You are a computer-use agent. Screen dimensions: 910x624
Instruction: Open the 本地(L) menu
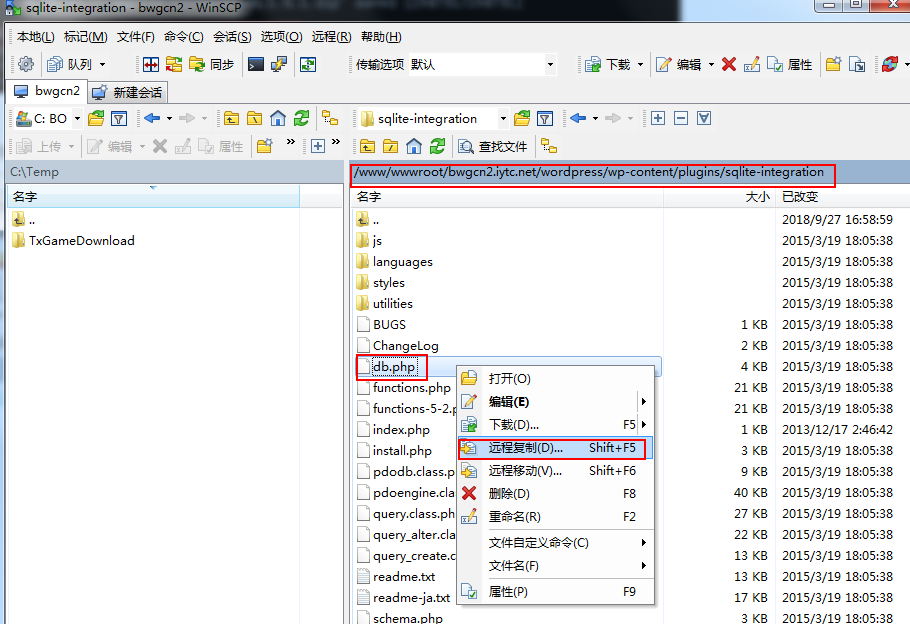pyautogui.click(x=35, y=37)
